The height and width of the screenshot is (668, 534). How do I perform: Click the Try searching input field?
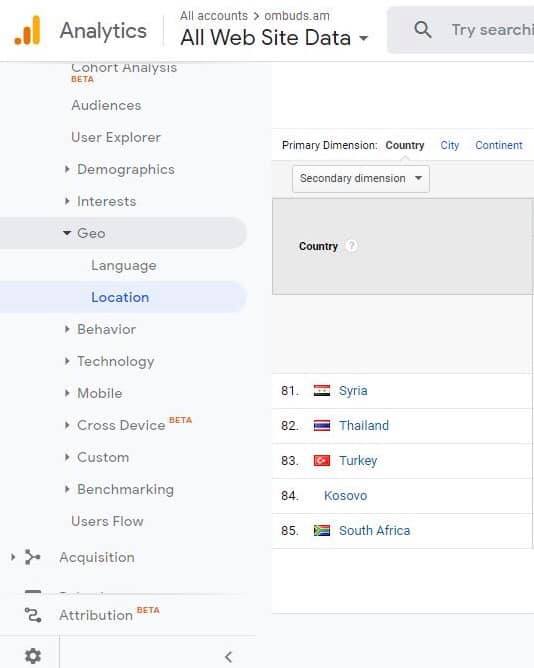(x=492, y=30)
